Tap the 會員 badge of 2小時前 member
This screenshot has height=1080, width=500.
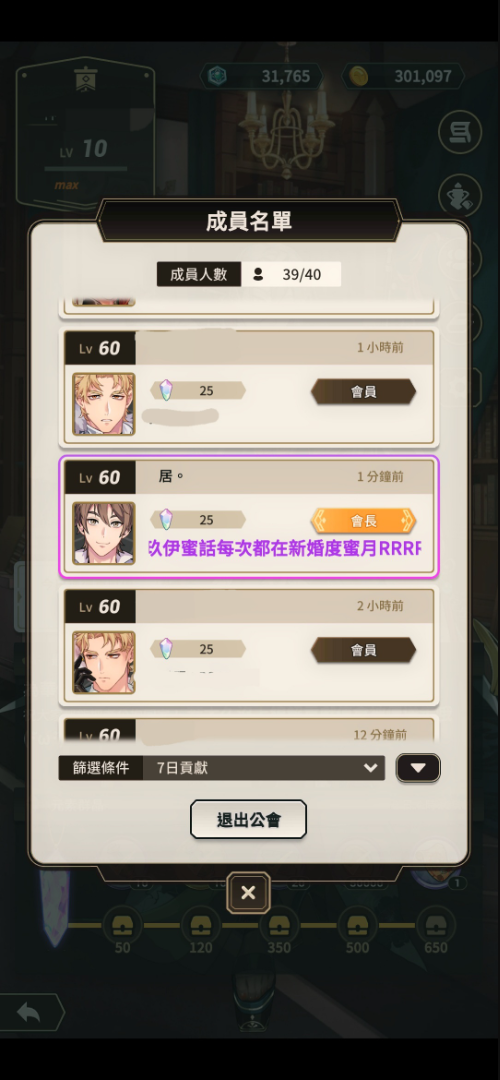(363, 650)
